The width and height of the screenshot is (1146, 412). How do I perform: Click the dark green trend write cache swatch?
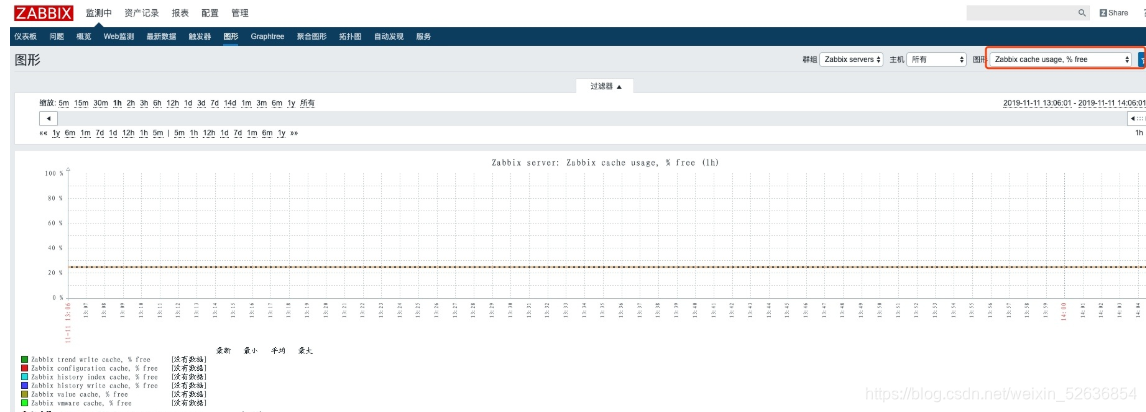[x=24, y=359]
